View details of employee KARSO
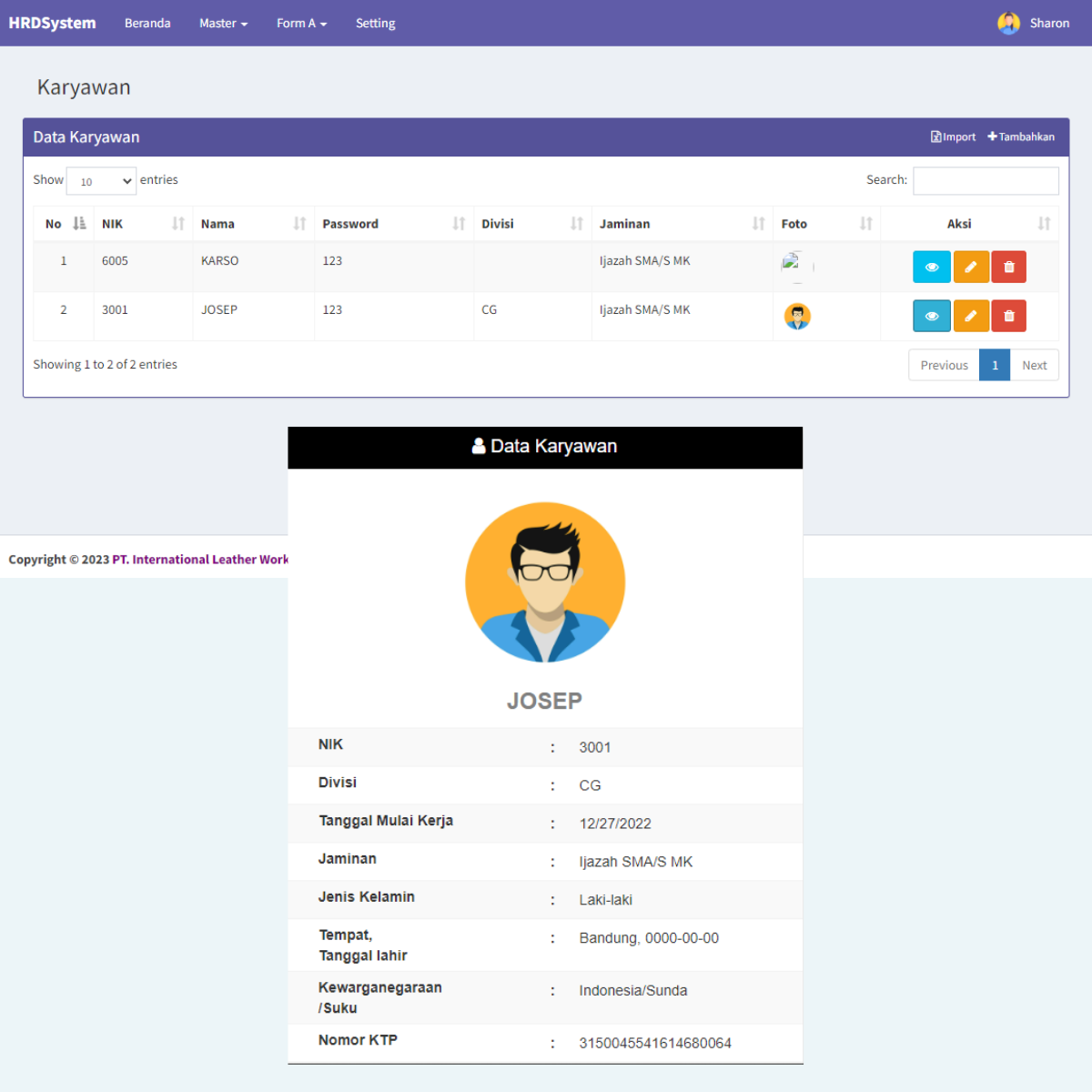 pyautogui.click(x=932, y=267)
